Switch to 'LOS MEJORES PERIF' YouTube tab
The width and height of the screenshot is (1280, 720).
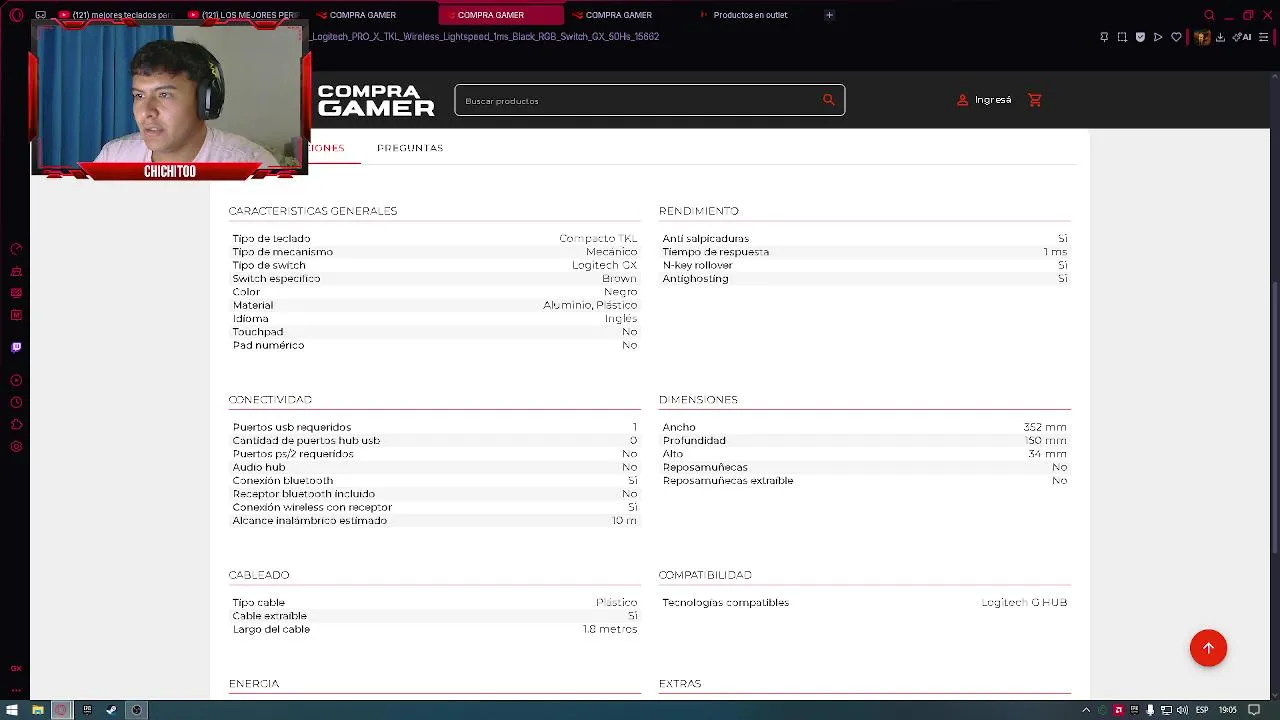(x=243, y=15)
